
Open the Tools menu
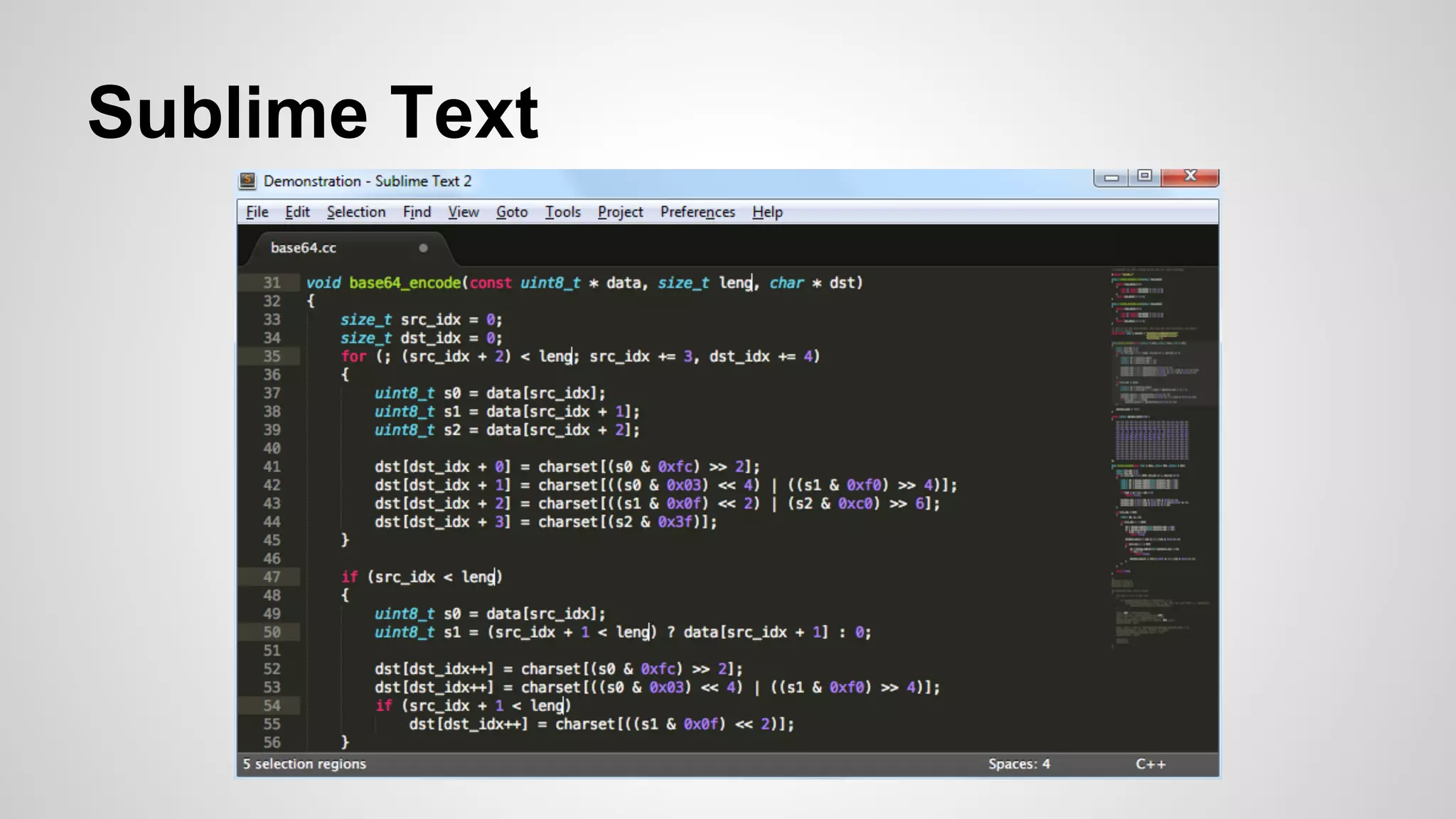pos(563,212)
